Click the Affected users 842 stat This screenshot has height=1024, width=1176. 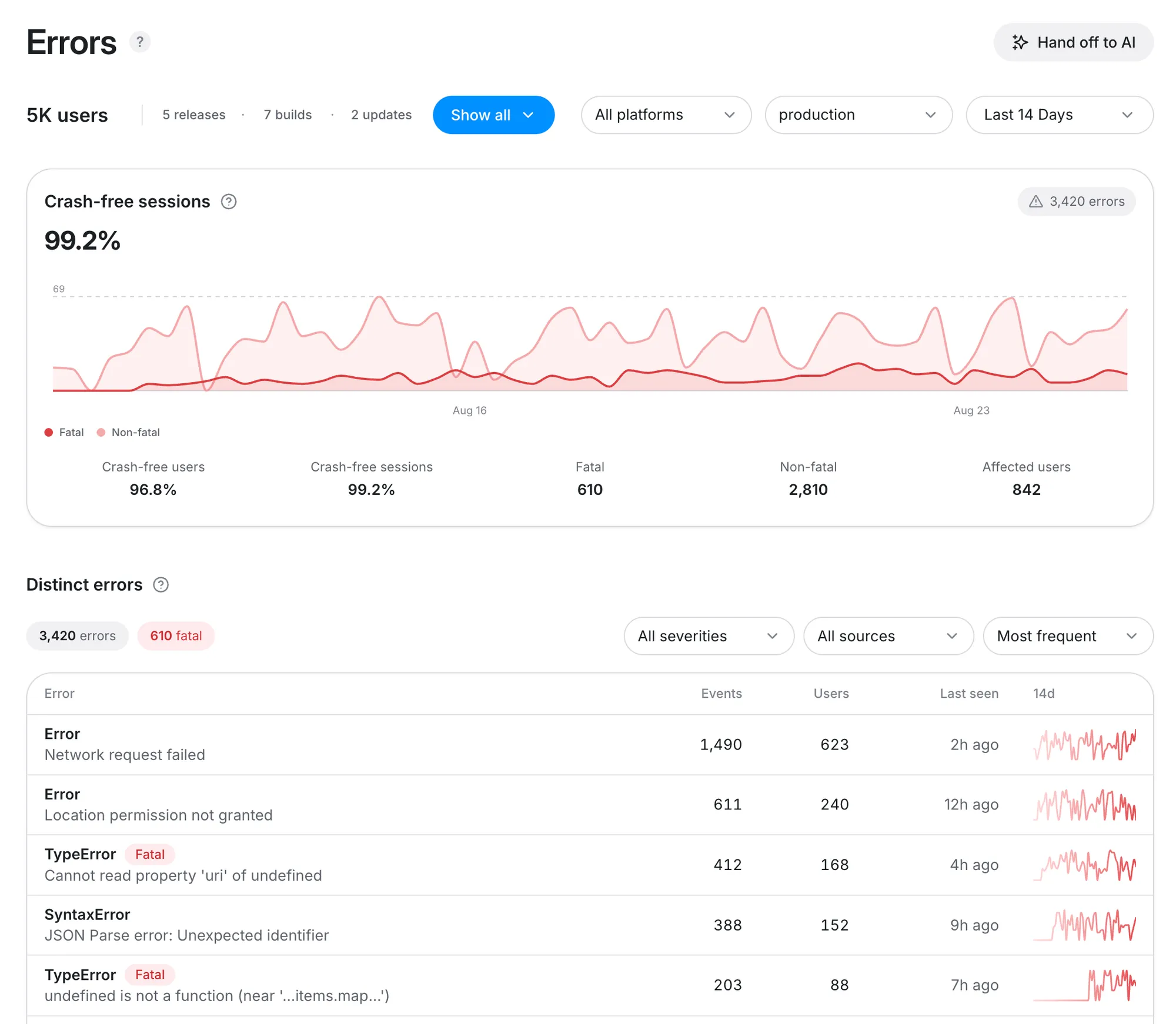[1027, 478]
